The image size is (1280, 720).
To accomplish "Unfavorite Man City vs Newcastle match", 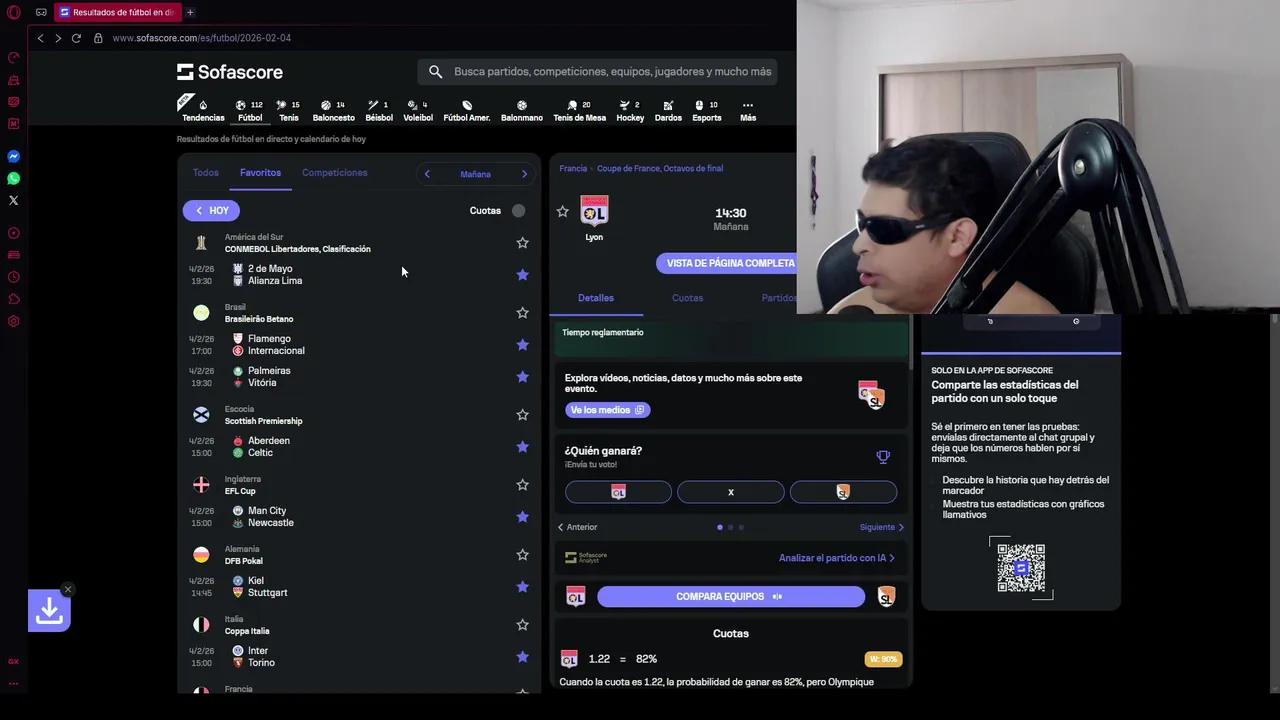I will coord(522,517).
